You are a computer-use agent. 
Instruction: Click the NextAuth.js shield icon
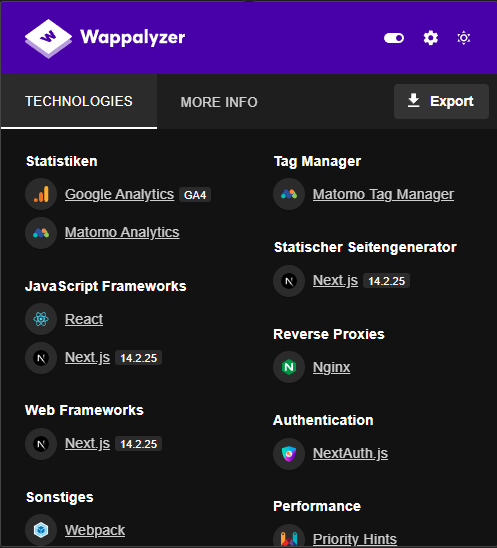pyautogui.click(x=289, y=453)
